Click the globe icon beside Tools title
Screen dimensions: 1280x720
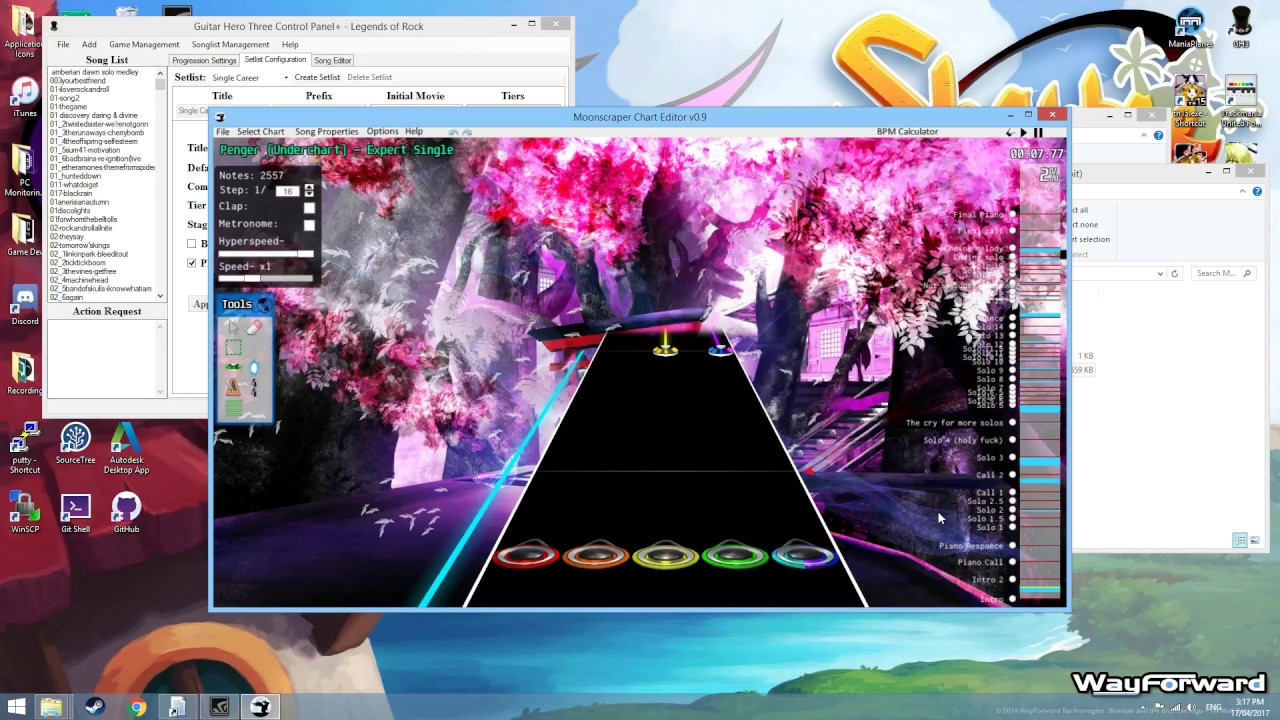[263, 304]
